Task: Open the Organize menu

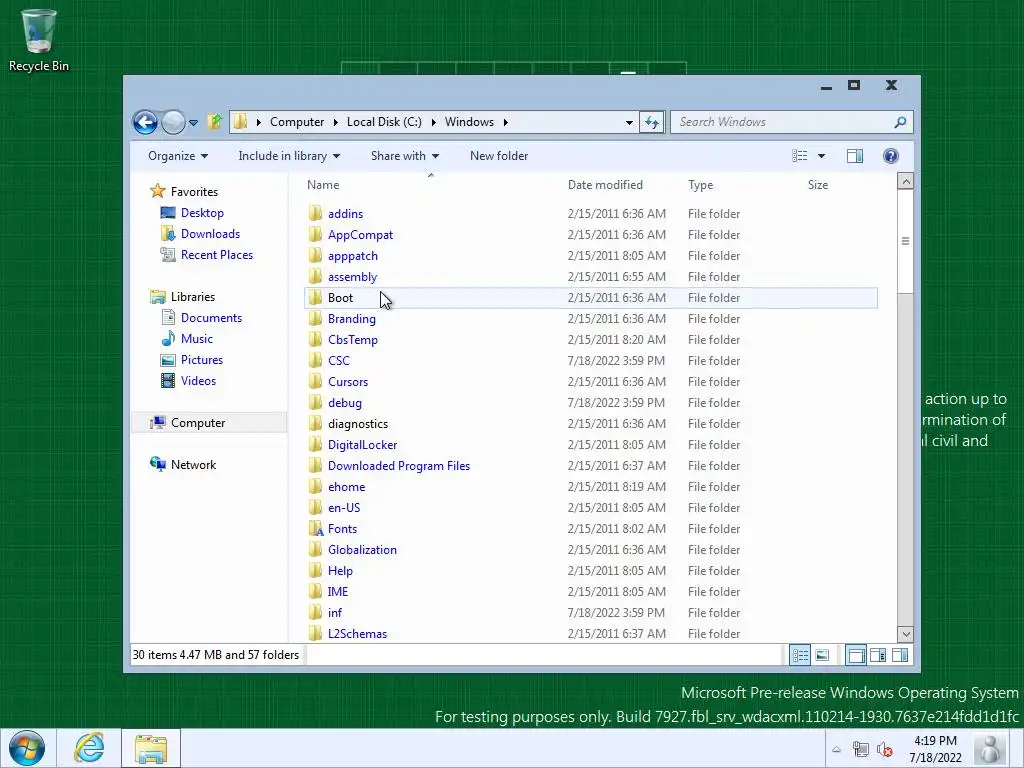Action: coord(178,156)
